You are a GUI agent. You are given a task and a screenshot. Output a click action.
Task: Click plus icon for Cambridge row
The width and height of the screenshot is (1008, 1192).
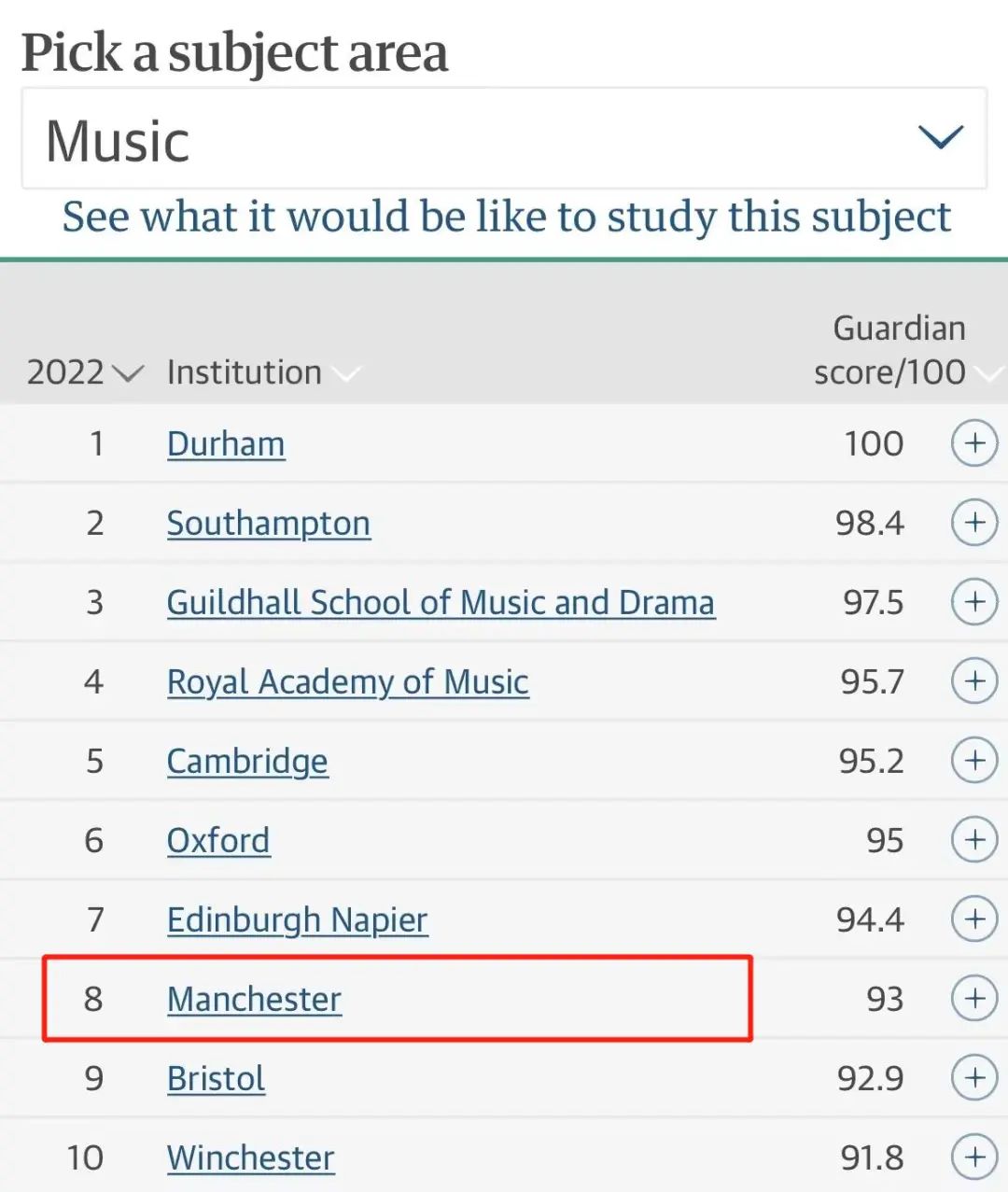pyautogui.click(x=974, y=761)
